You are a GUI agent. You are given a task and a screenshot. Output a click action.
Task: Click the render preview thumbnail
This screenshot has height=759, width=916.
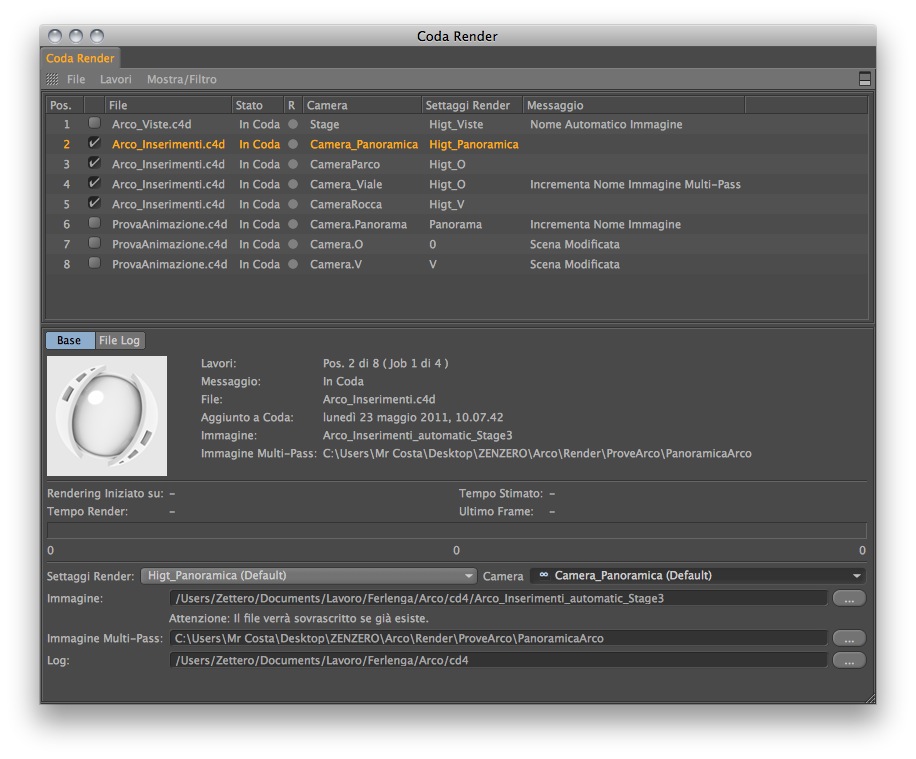[107, 416]
